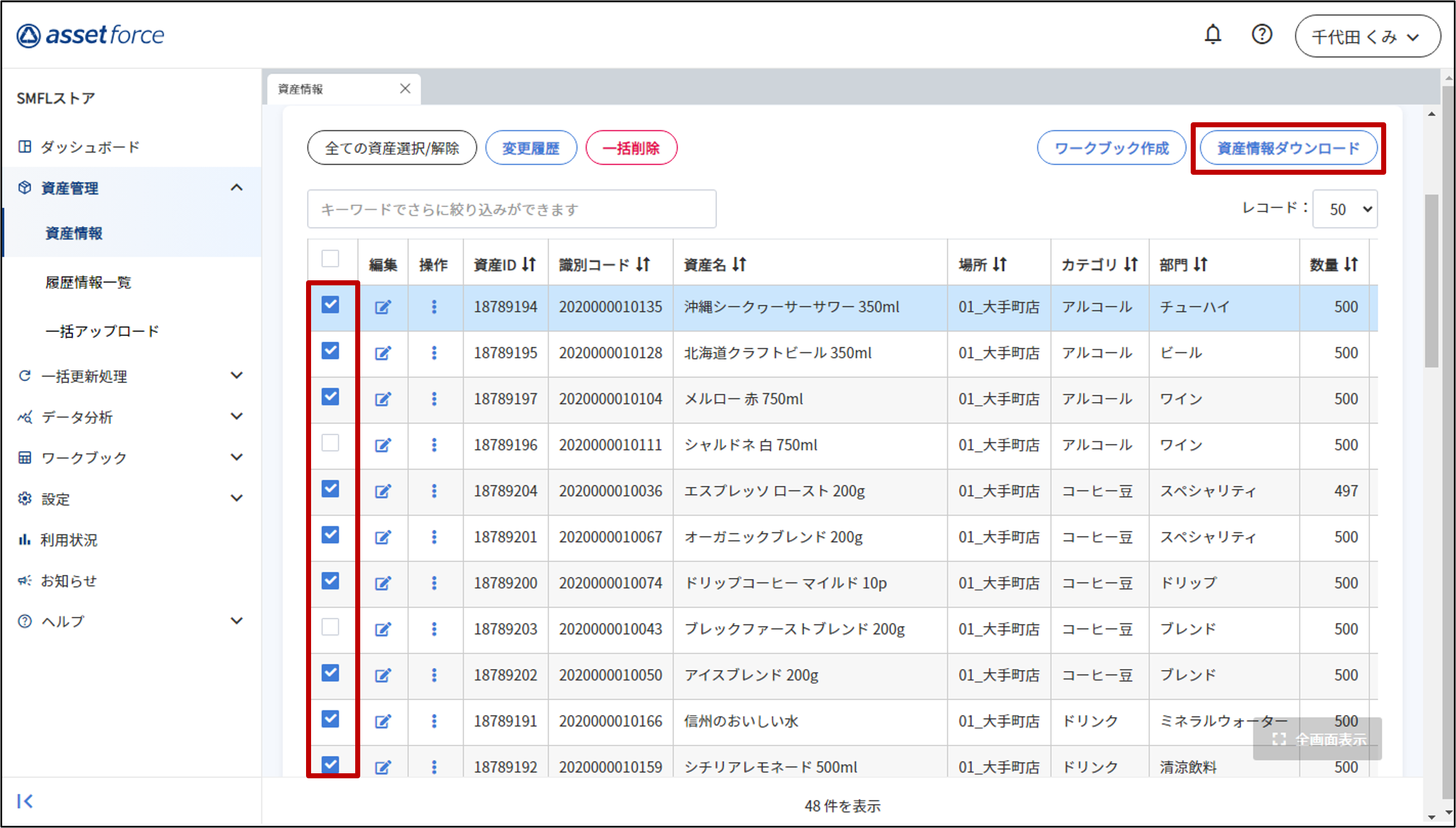
Task: Open 履歴情報一覧 in the sidebar
Action: click(x=88, y=282)
